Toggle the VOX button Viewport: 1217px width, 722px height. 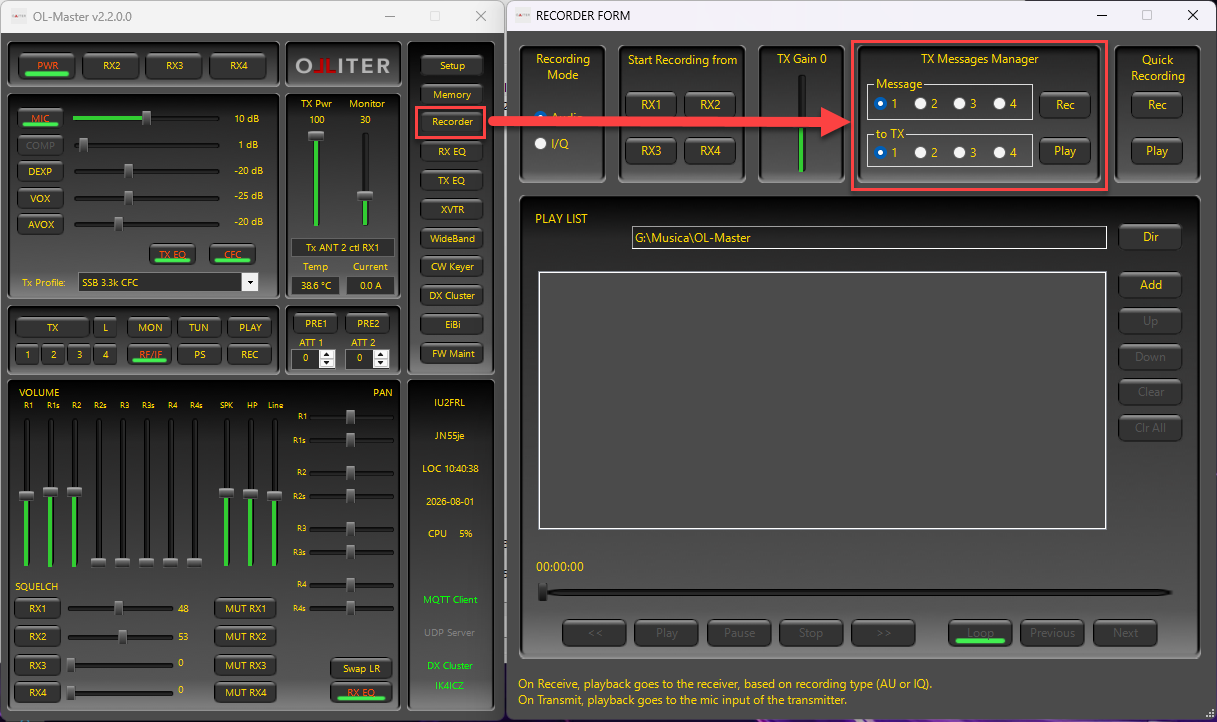40,198
